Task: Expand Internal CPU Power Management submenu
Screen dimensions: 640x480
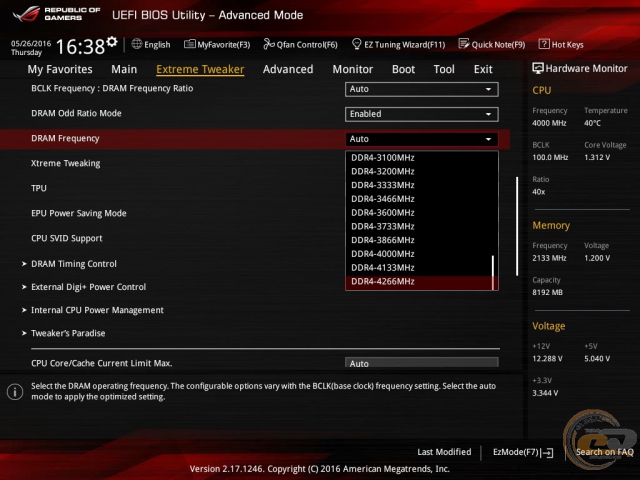Action: pos(93,310)
